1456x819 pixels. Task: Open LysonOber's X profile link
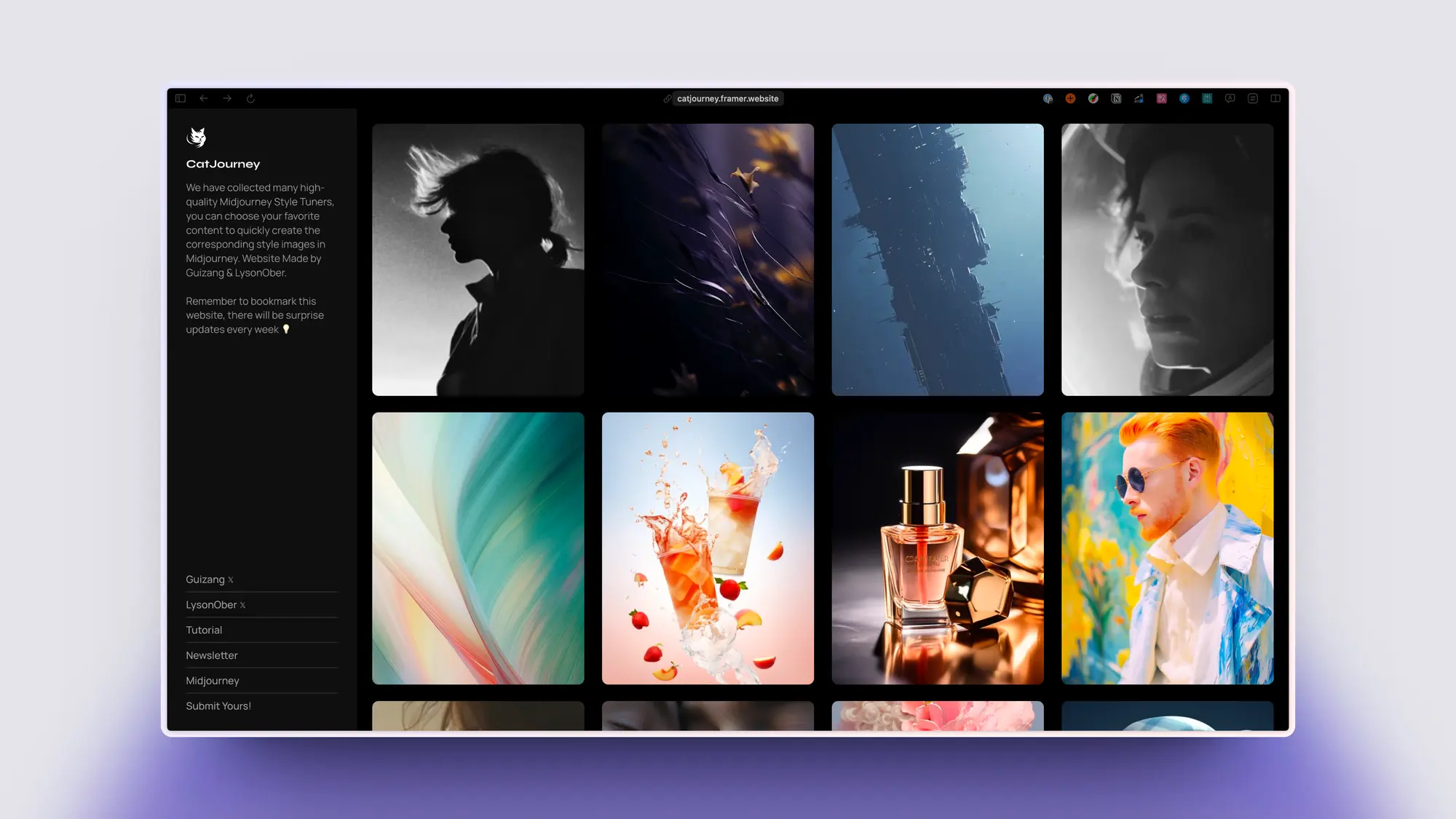(x=215, y=605)
